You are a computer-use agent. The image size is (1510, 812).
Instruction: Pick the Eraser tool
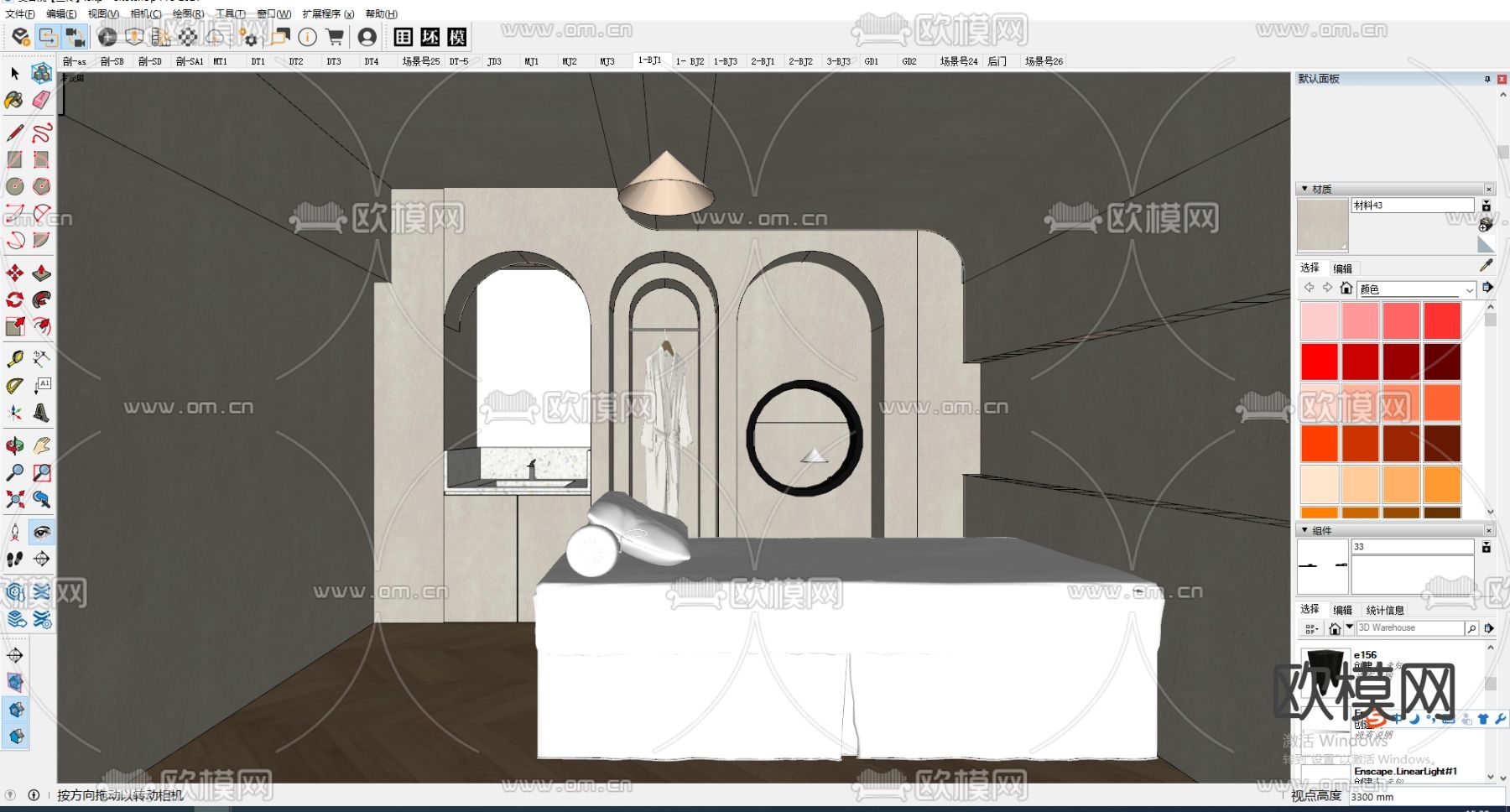point(41,101)
